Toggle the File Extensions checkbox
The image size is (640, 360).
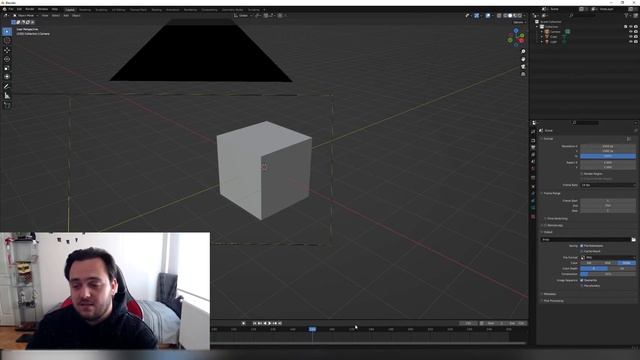pyautogui.click(x=582, y=246)
